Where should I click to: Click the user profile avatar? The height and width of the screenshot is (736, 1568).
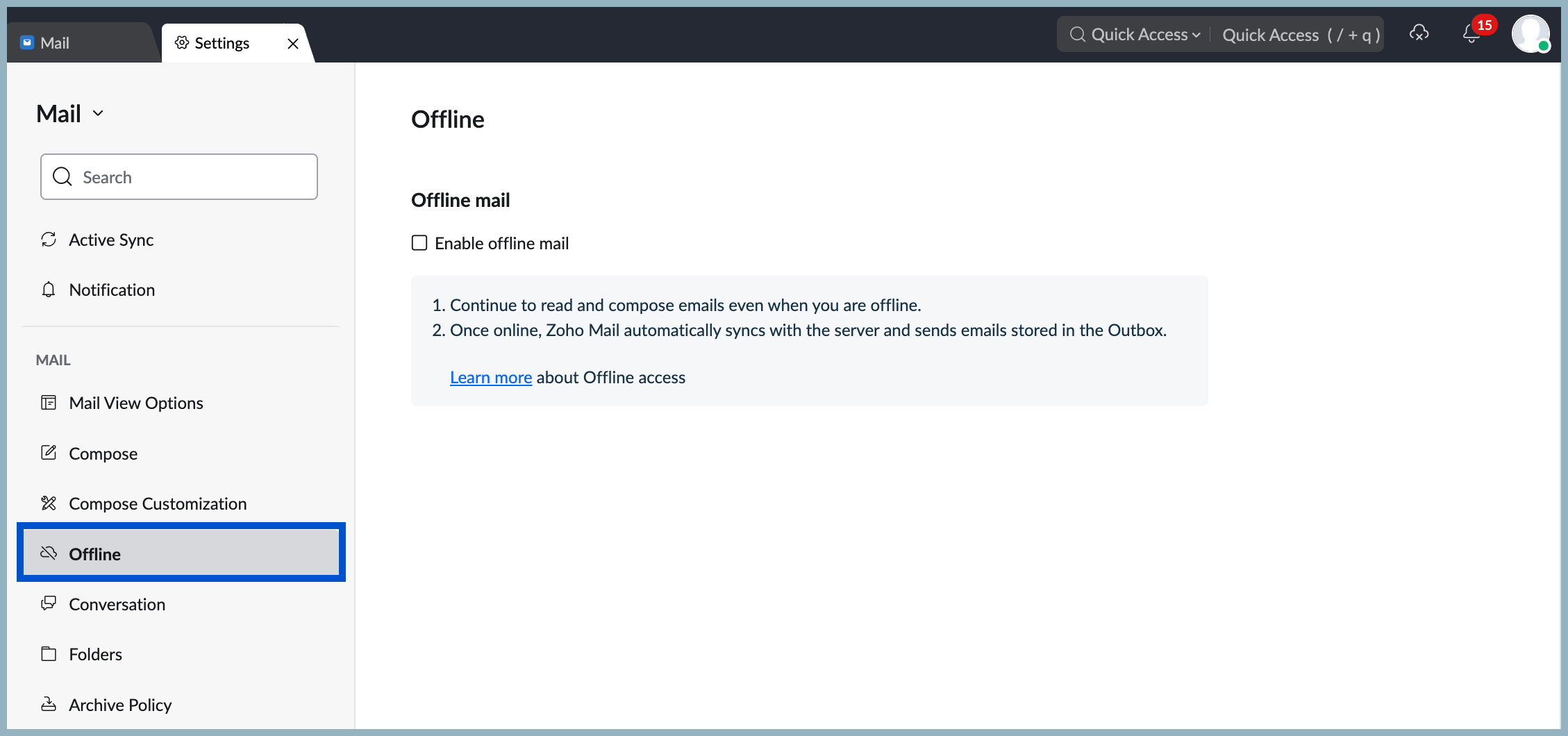tap(1531, 34)
